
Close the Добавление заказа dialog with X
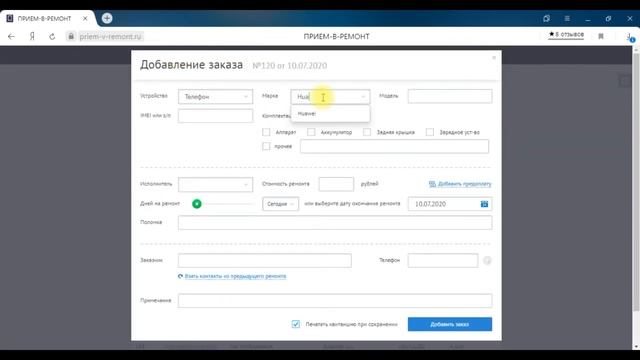(x=494, y=58)
